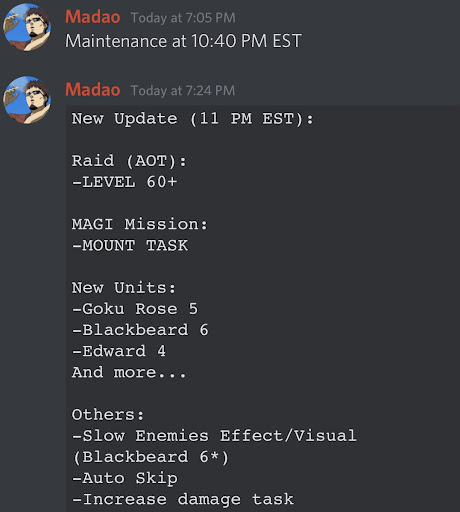Click the '-Increase damage task' line

pos(183,499)
